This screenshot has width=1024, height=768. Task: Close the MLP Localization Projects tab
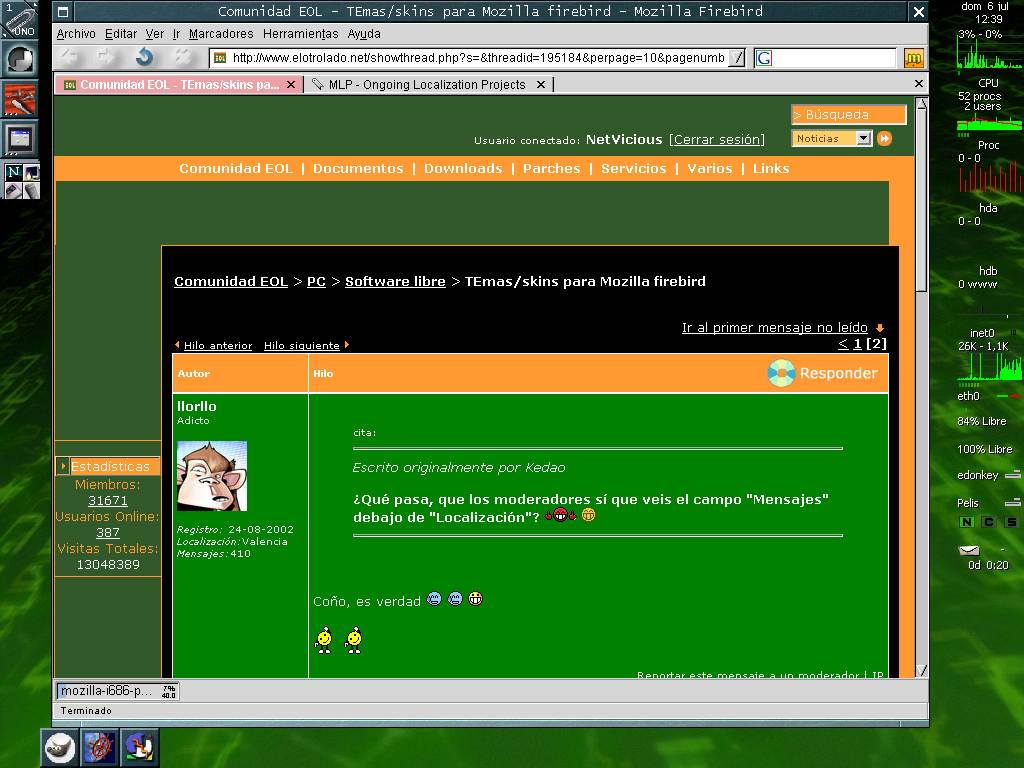pos(541,84)
